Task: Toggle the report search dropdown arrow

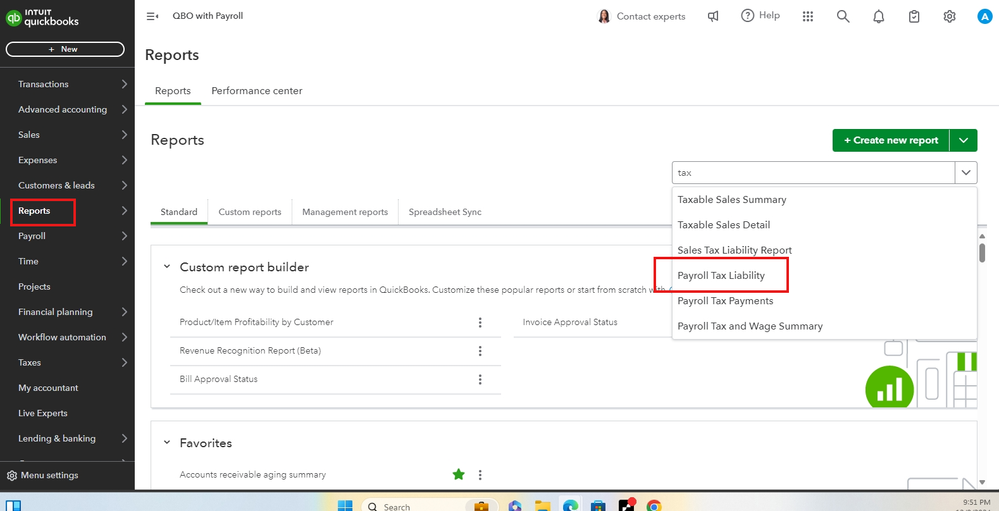Action: coord(966,172)
